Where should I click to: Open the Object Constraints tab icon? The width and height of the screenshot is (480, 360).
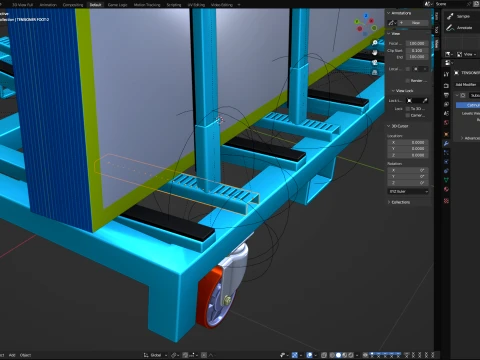pyautogui.click(x=446, y=171)
